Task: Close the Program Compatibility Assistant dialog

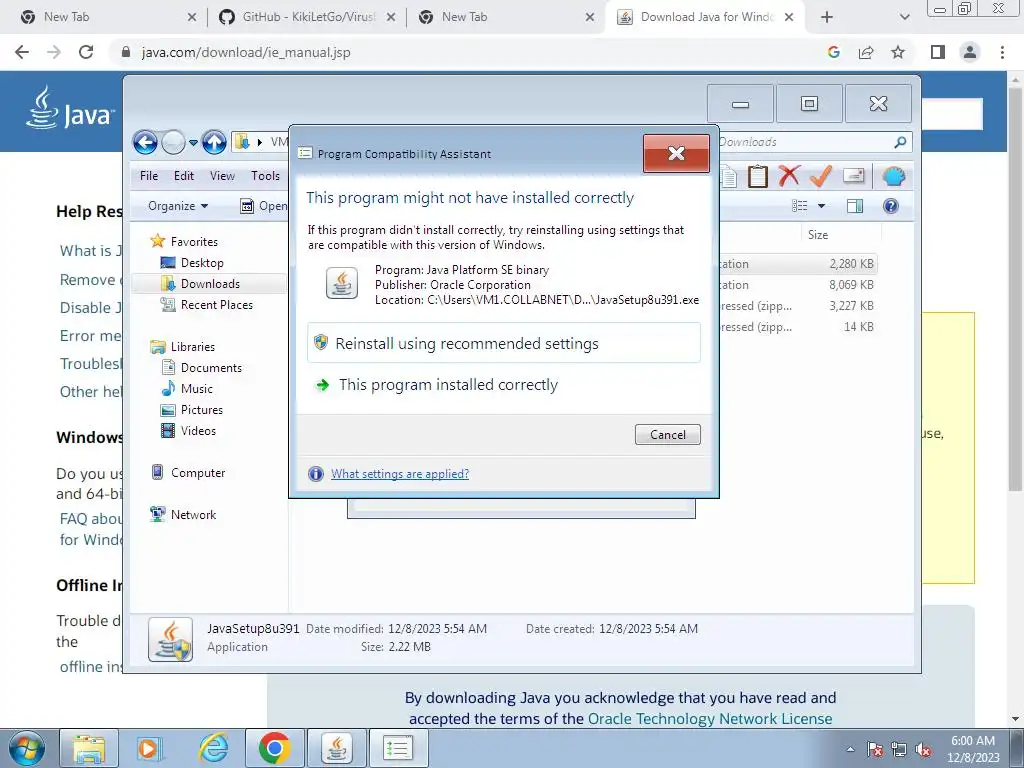Action: (676, 153)
